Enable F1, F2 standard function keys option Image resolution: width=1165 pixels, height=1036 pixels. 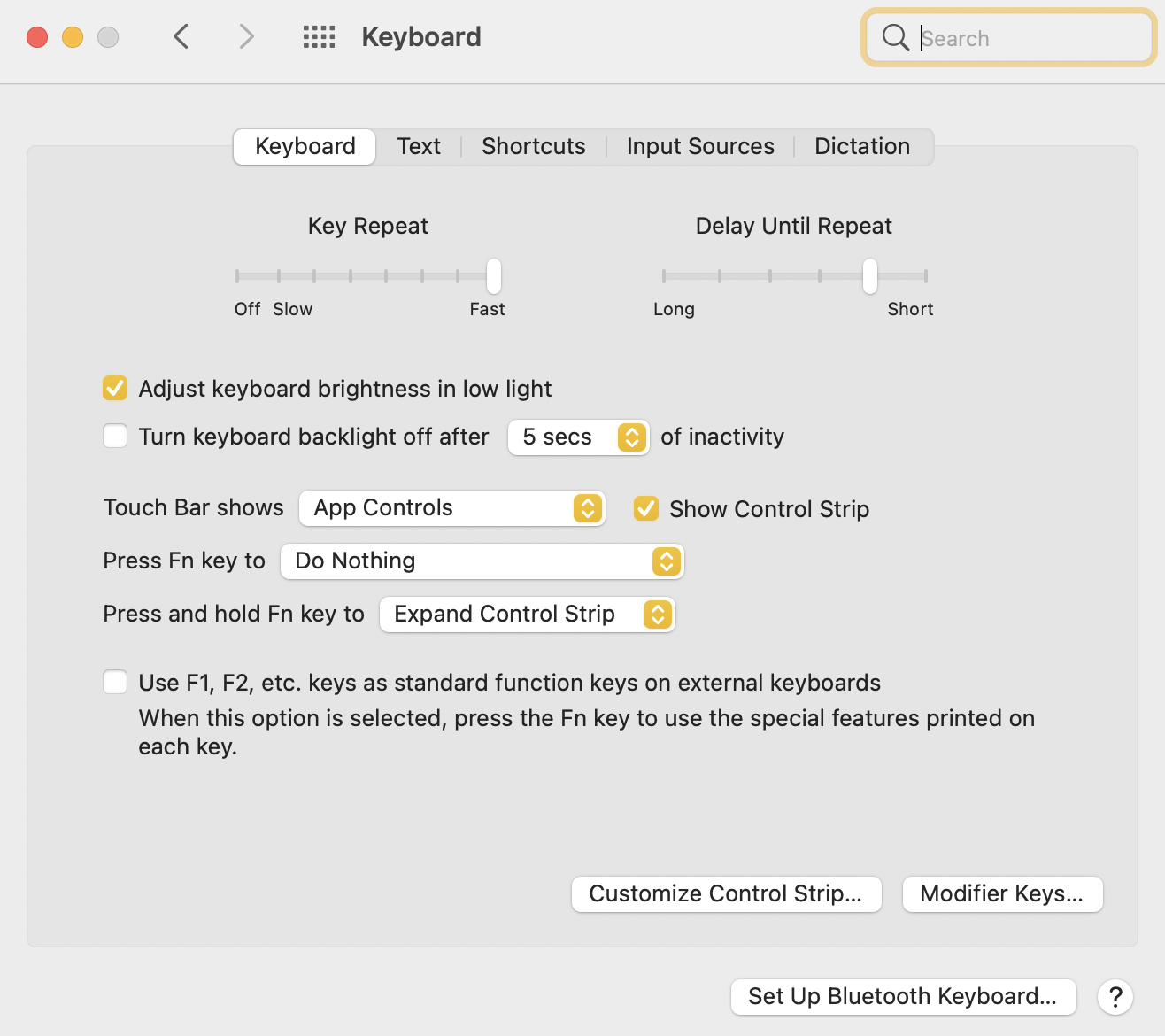click(x=115, y=683)
